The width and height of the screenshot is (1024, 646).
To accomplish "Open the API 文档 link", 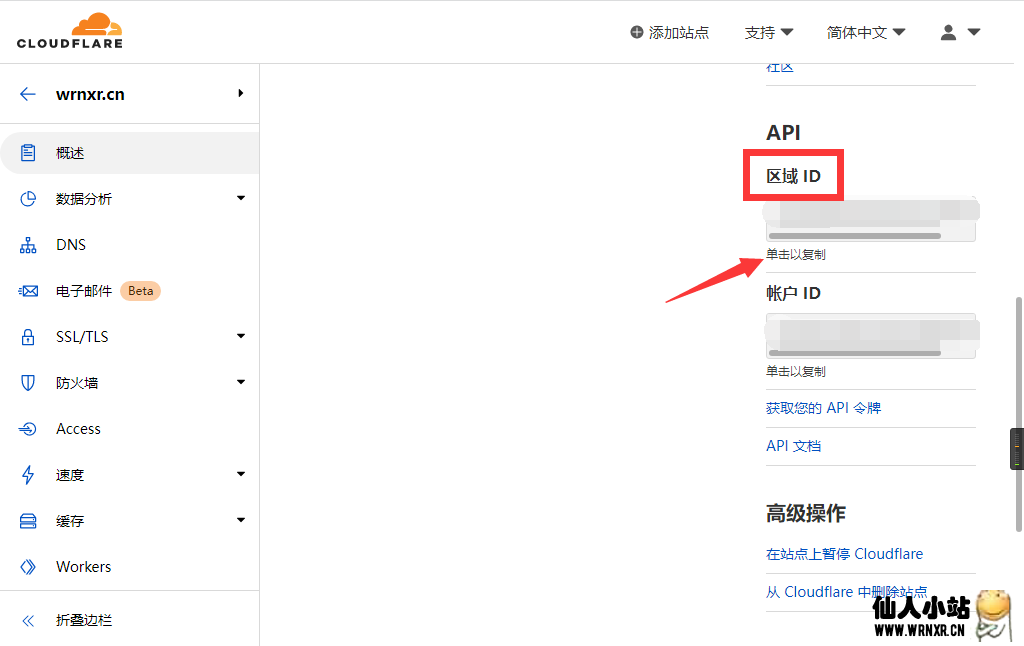I will 793,446.
